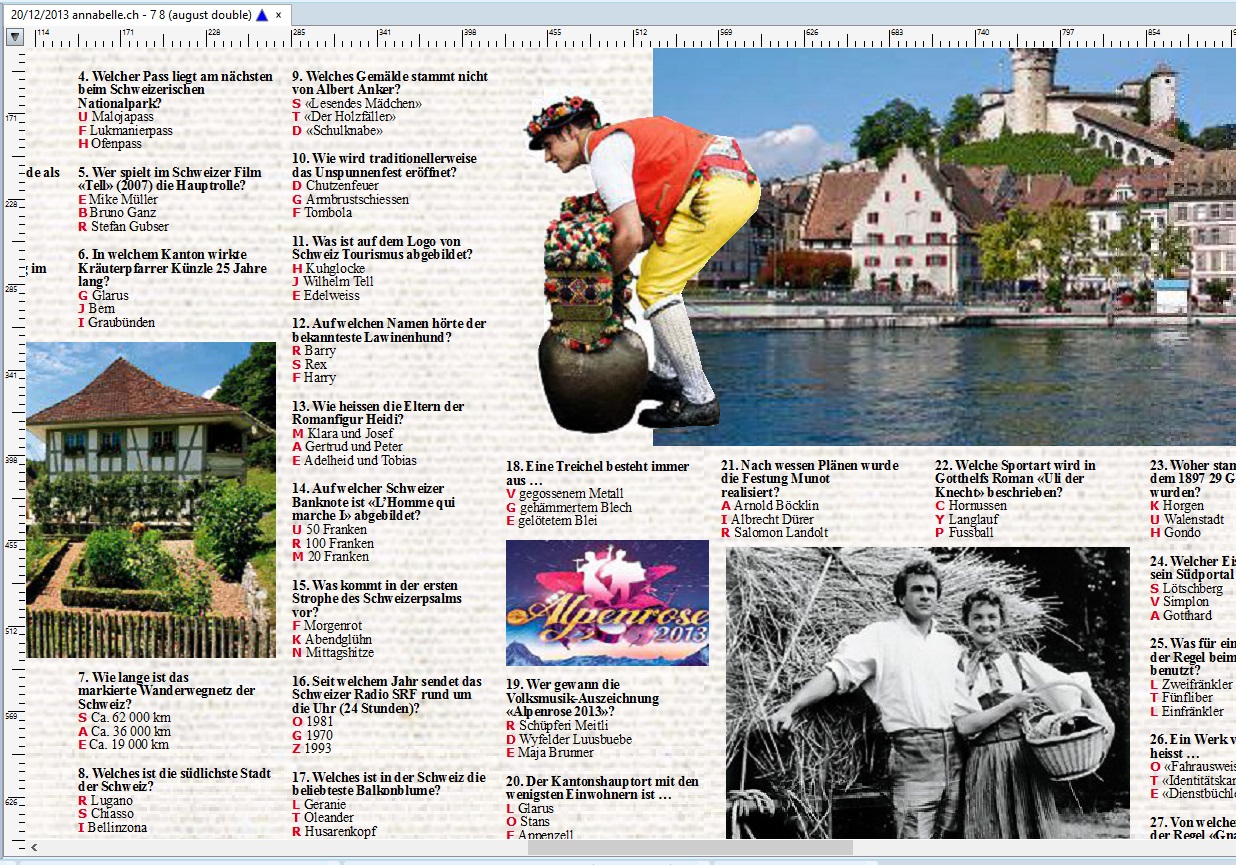Click answer 'Albrecht Dürer' in question 21
The image size is (1236, 865).
[x=774, y=520]
